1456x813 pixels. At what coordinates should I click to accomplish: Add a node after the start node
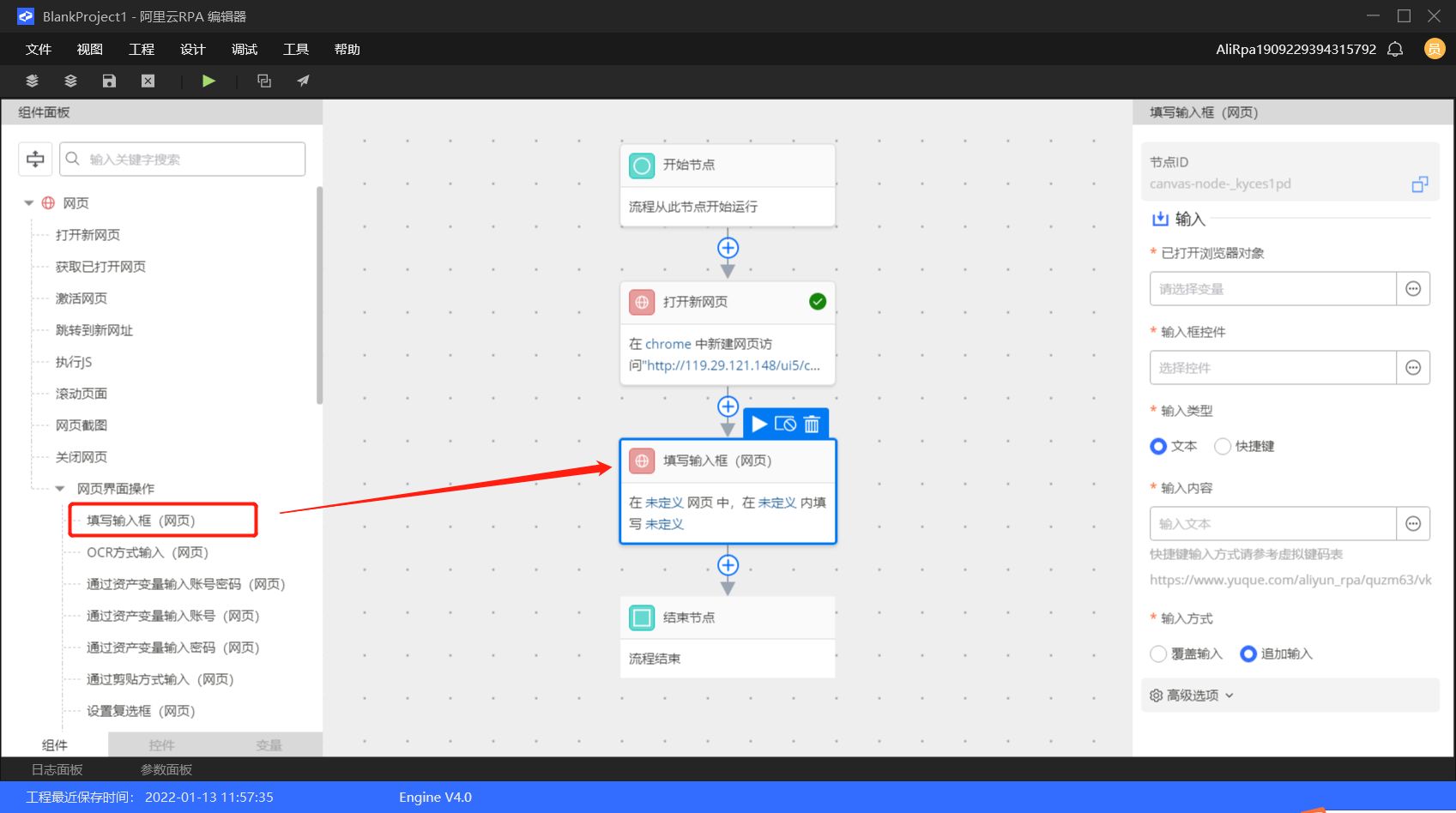pyautogui.click(x=728, y=248)
